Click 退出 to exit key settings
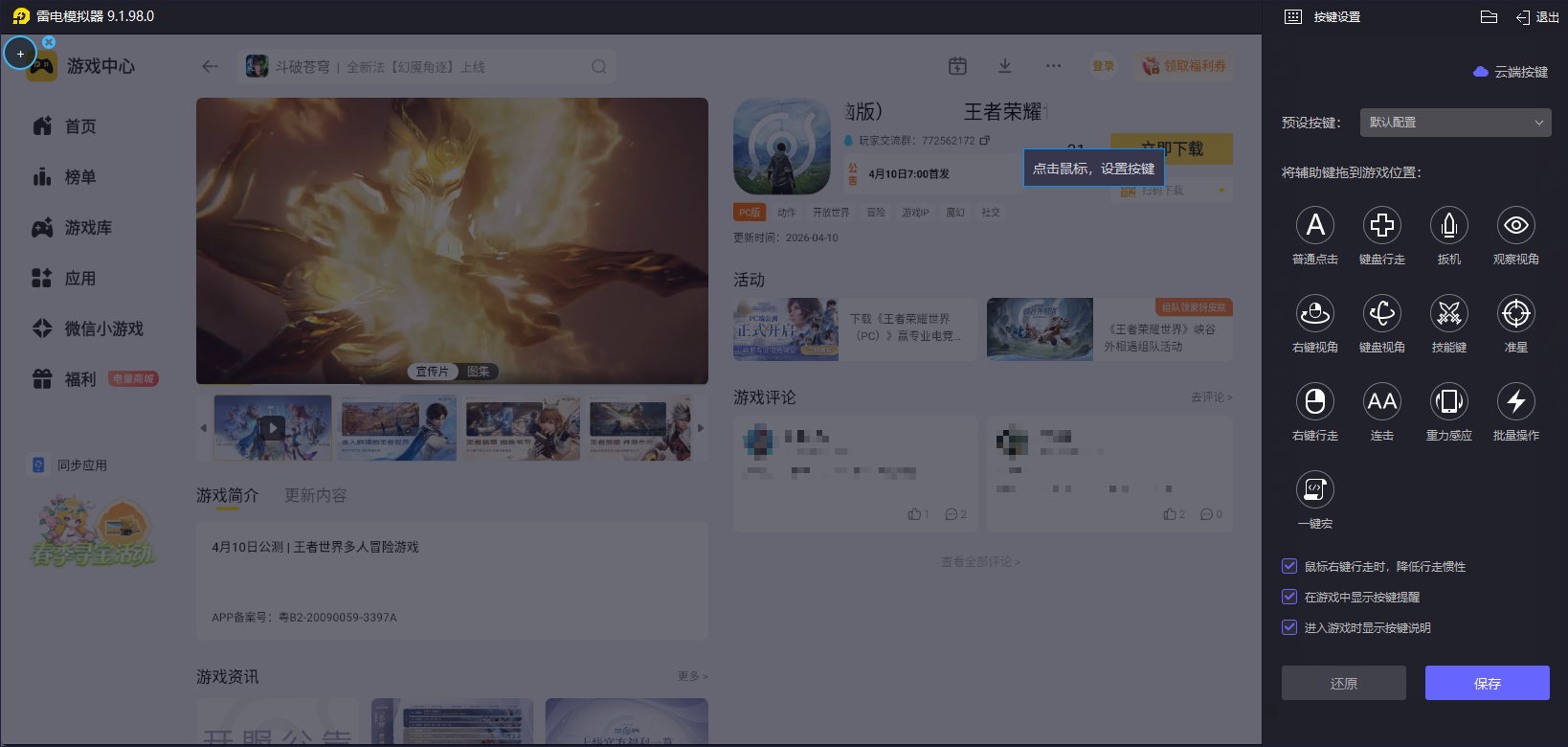The height and width of the screenshot is (747, 1568). coord(1538,17)
